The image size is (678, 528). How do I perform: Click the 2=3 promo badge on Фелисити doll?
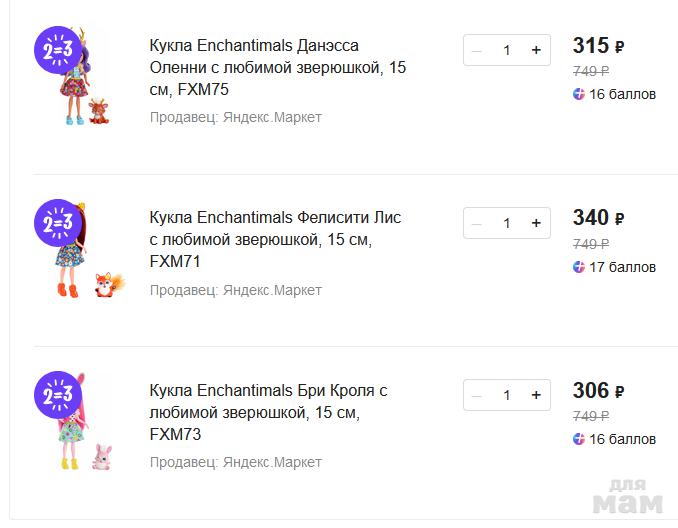(57, 224)
